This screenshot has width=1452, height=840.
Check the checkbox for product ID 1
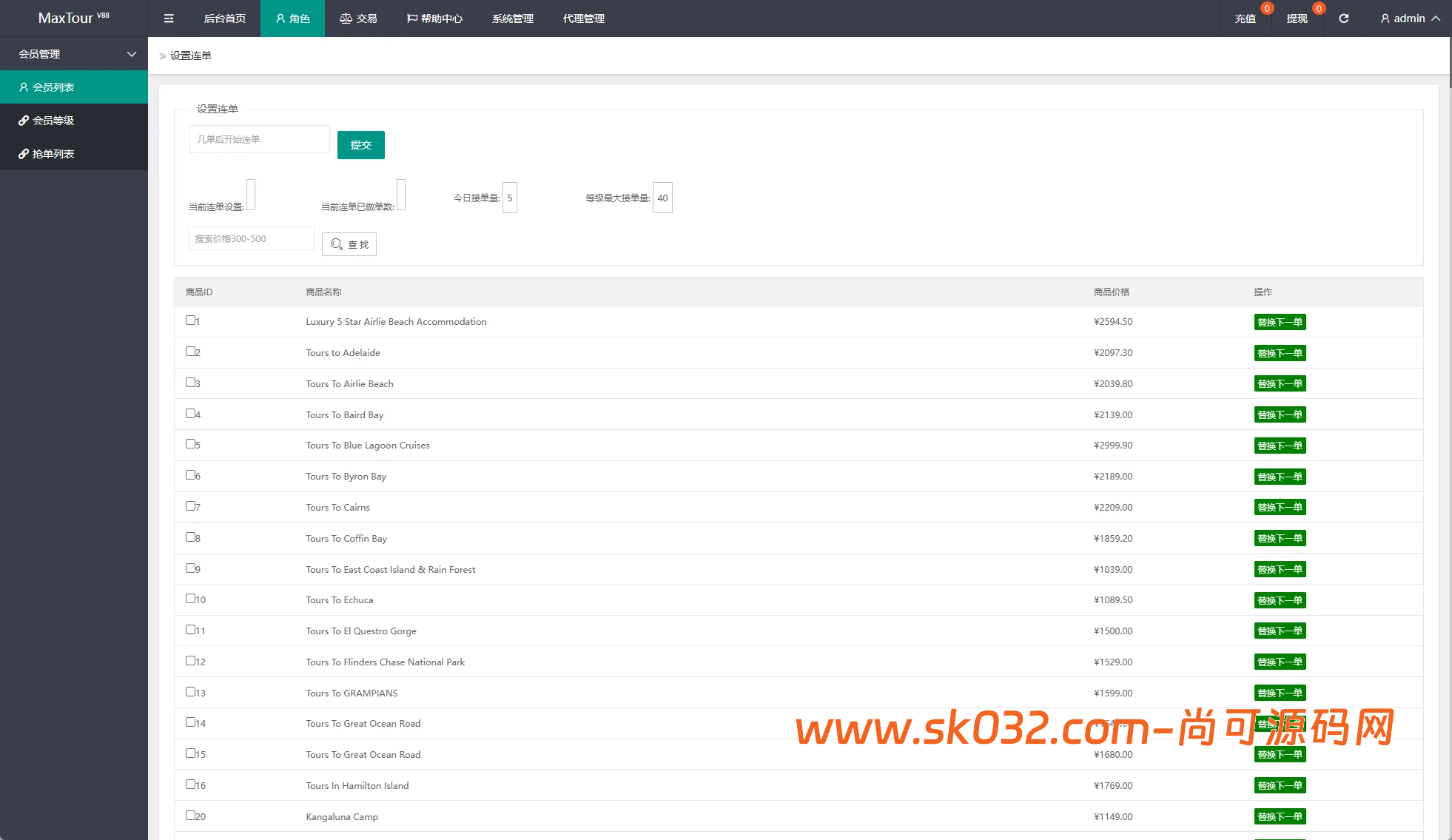tap(191, 320)
